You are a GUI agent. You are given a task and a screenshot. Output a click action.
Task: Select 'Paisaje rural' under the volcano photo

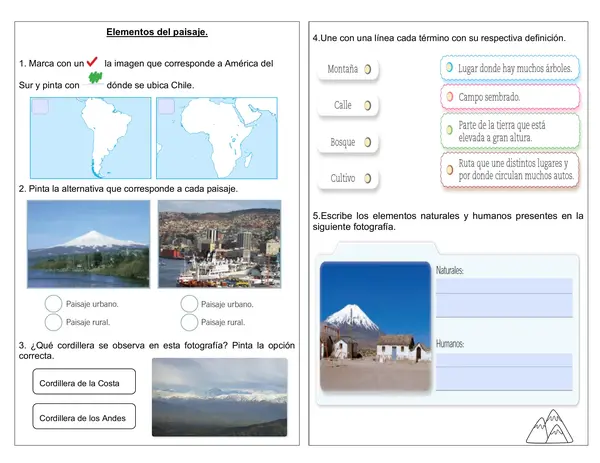(53, 322)
